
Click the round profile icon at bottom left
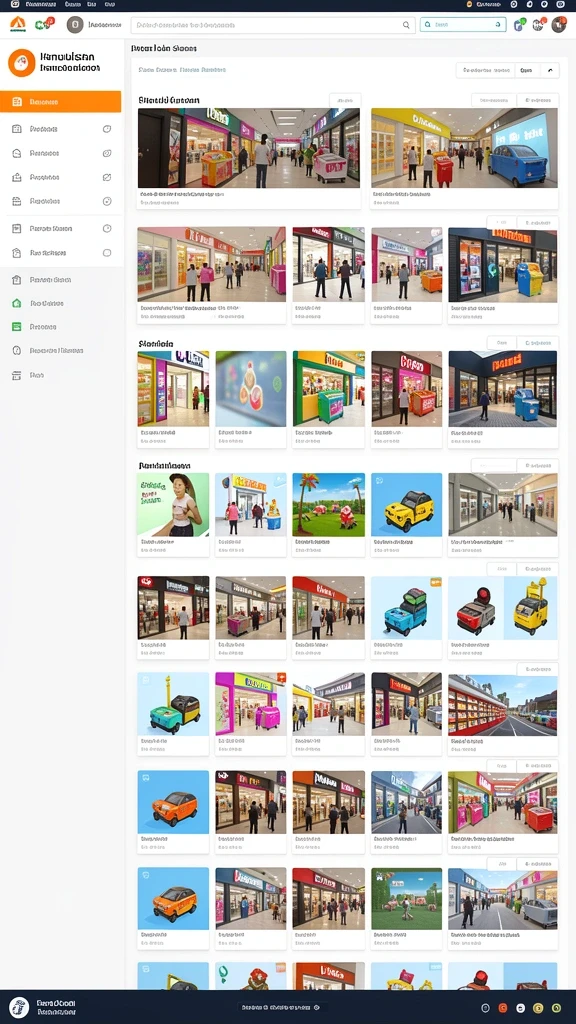pos(19,1007)
